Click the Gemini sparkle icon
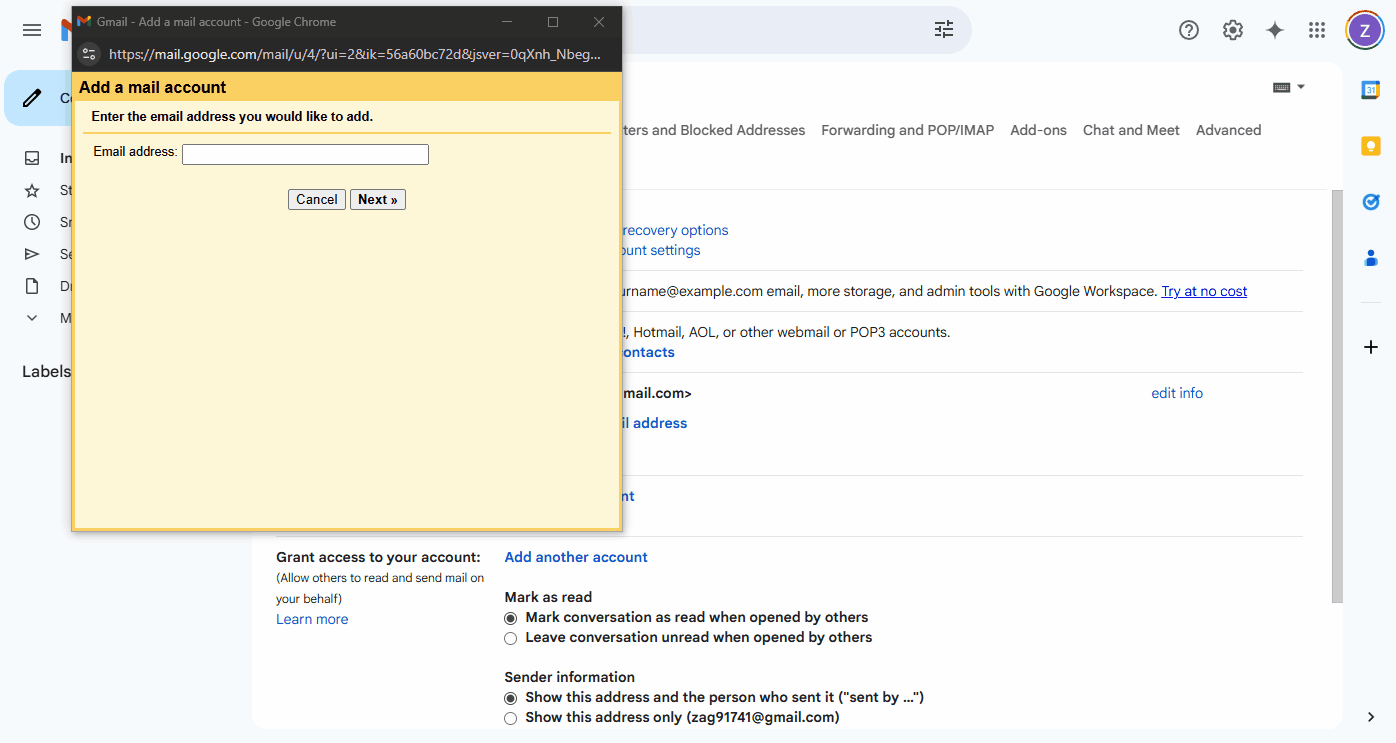Image resolution: width=1396 pixels, height=743 pixels. (1275, 30)
